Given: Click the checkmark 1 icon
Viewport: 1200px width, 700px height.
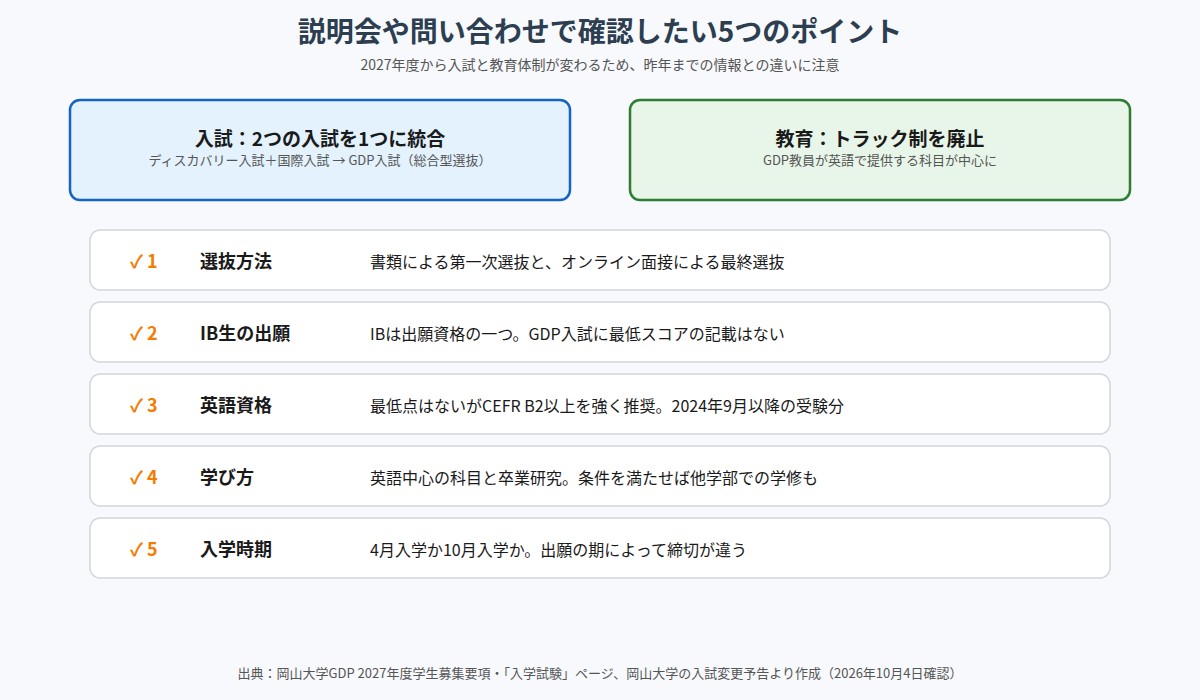Looking at the screenshot, I should point(143,262).
